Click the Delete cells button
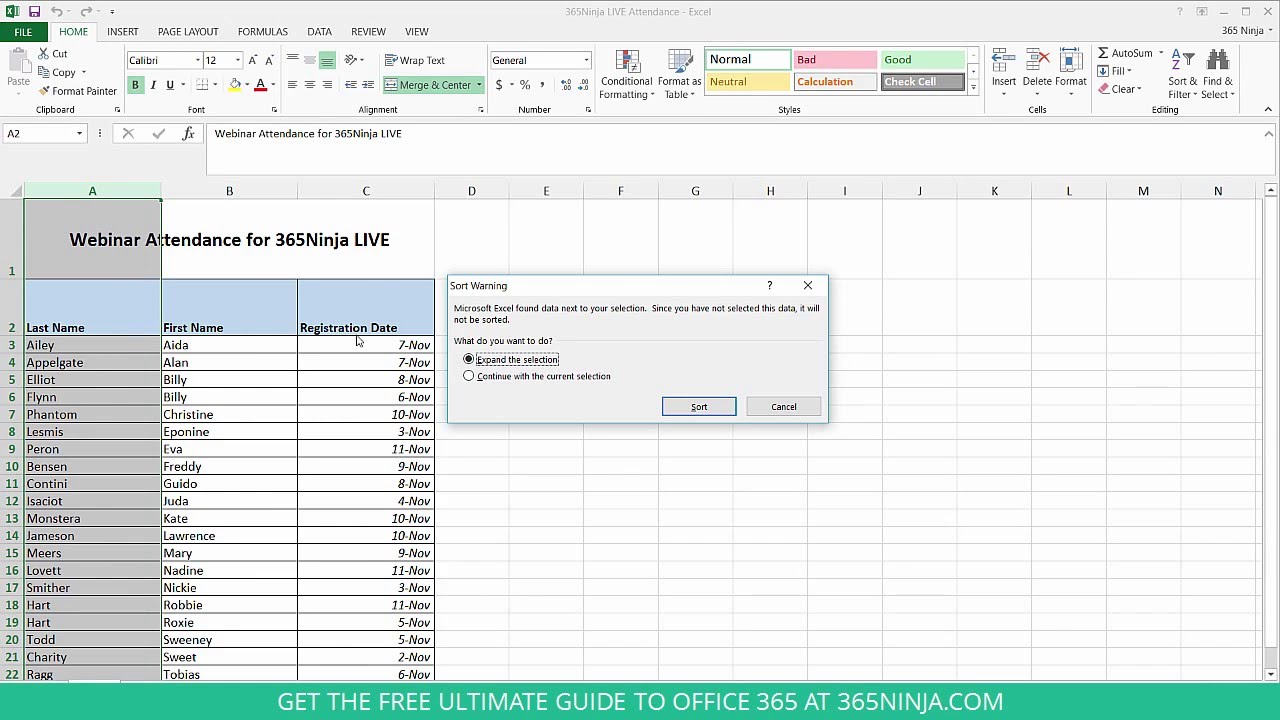 (x=1037, y=73)
